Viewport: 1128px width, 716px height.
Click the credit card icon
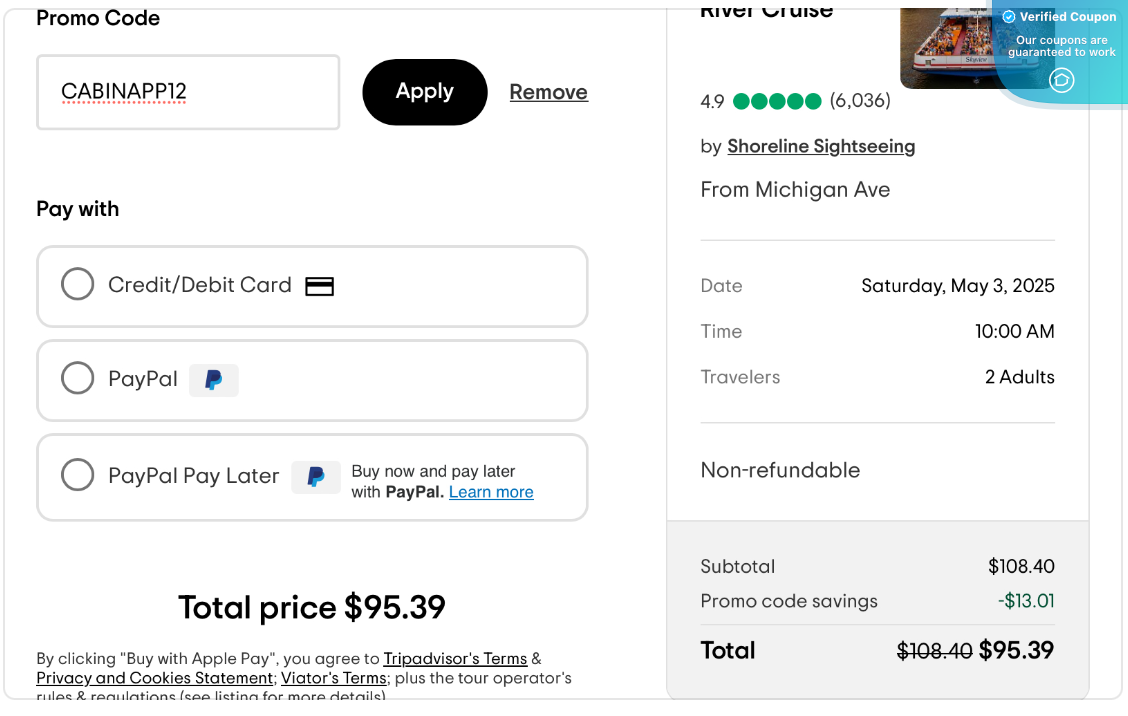319,286
